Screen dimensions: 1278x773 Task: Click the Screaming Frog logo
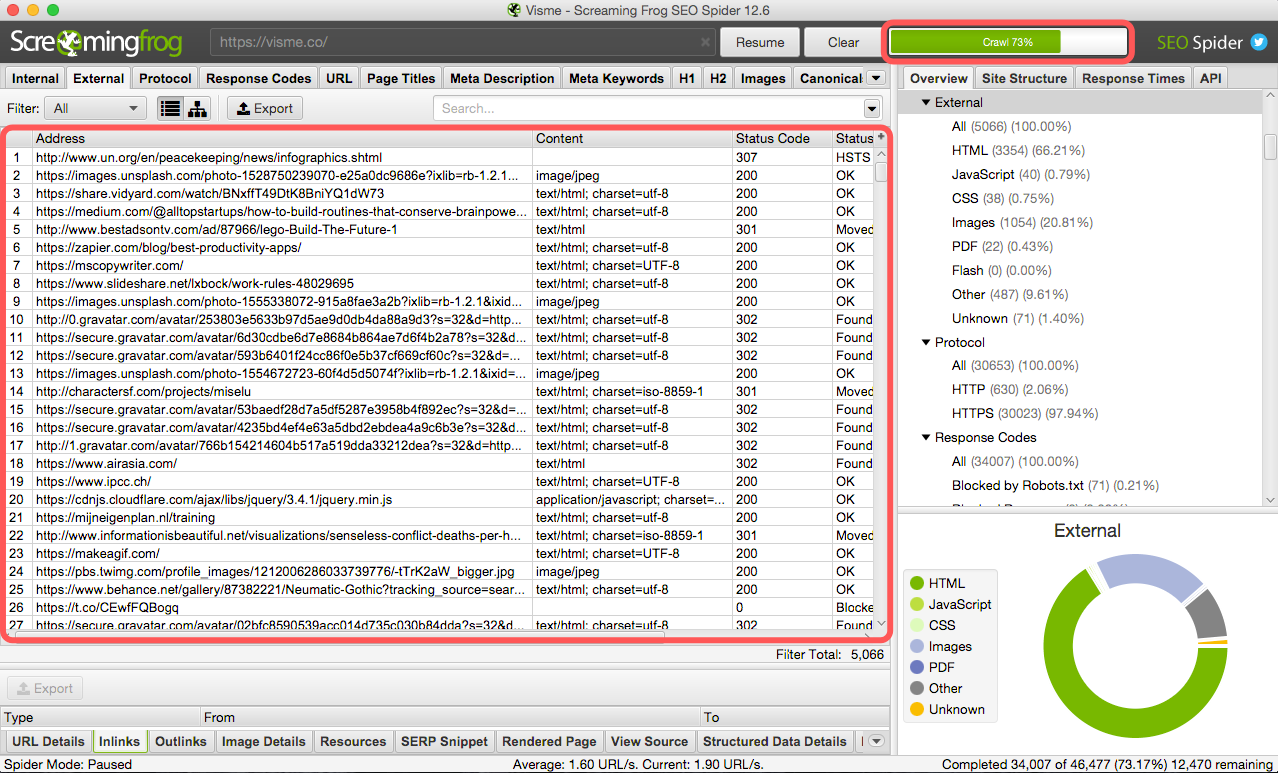click(x=96, y=42)
